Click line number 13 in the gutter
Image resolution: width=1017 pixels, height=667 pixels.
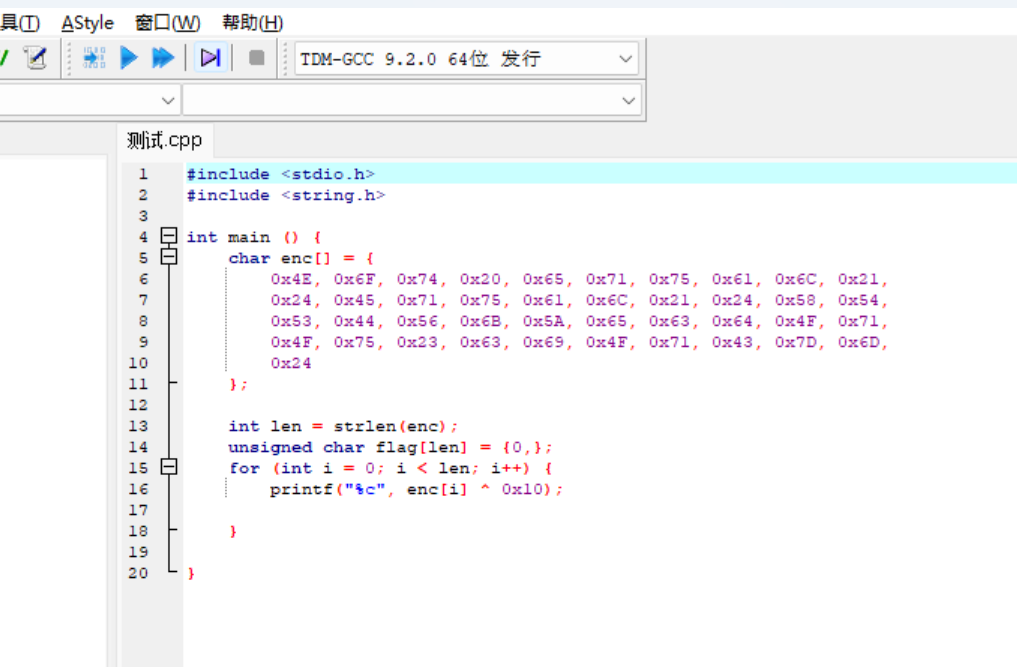tap(138, 426)
